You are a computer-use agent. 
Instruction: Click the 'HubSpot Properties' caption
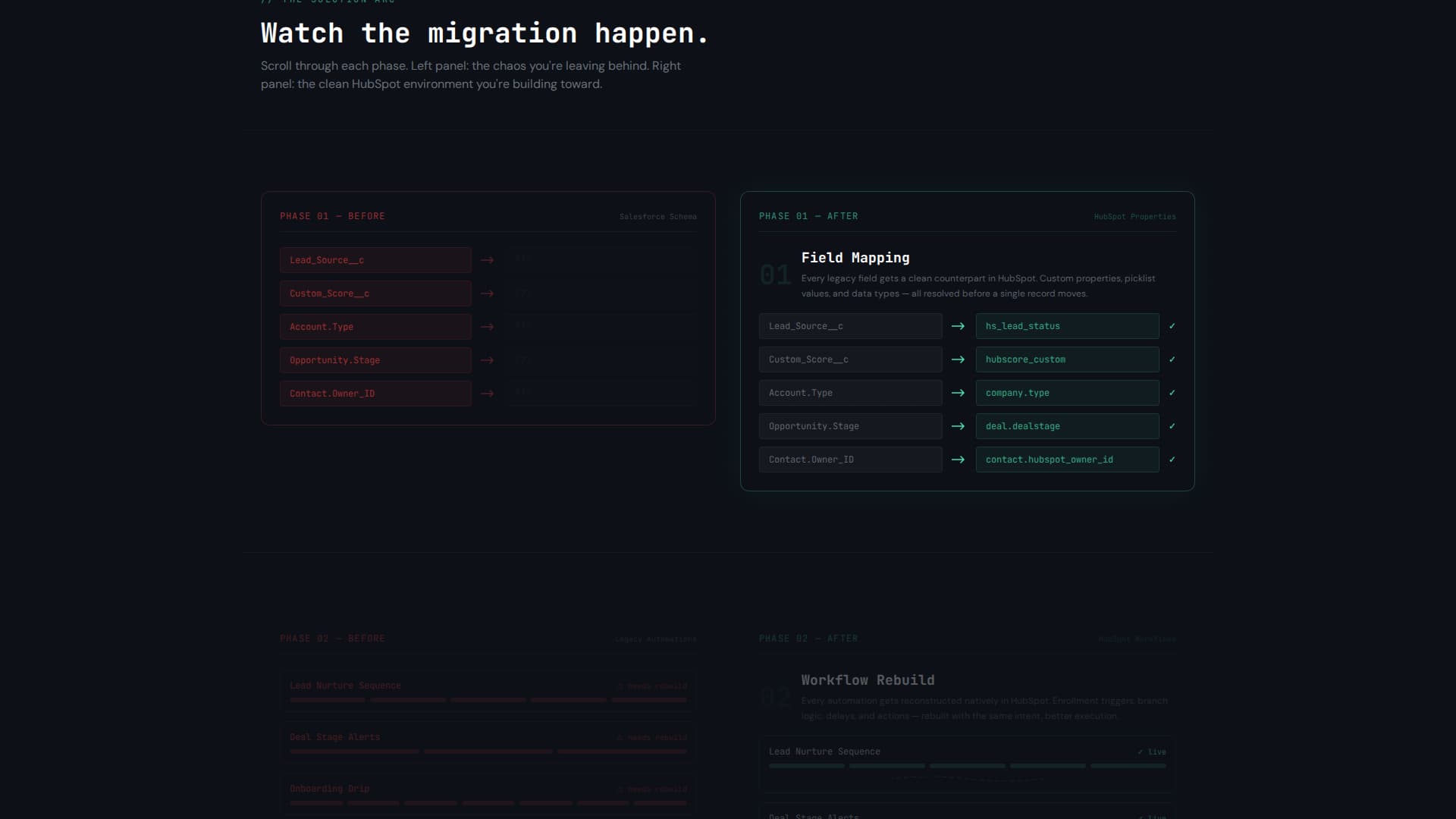pos(1134,217)
